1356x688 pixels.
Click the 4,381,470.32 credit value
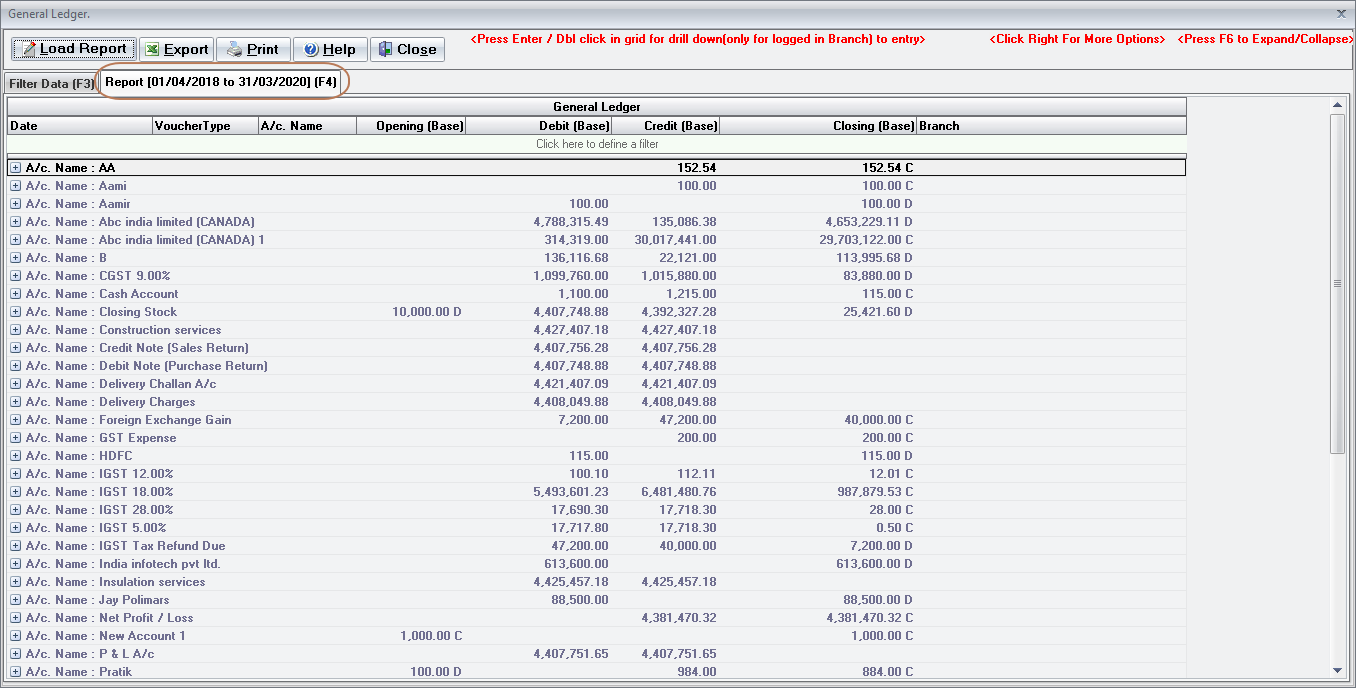(x=679, y=618)
